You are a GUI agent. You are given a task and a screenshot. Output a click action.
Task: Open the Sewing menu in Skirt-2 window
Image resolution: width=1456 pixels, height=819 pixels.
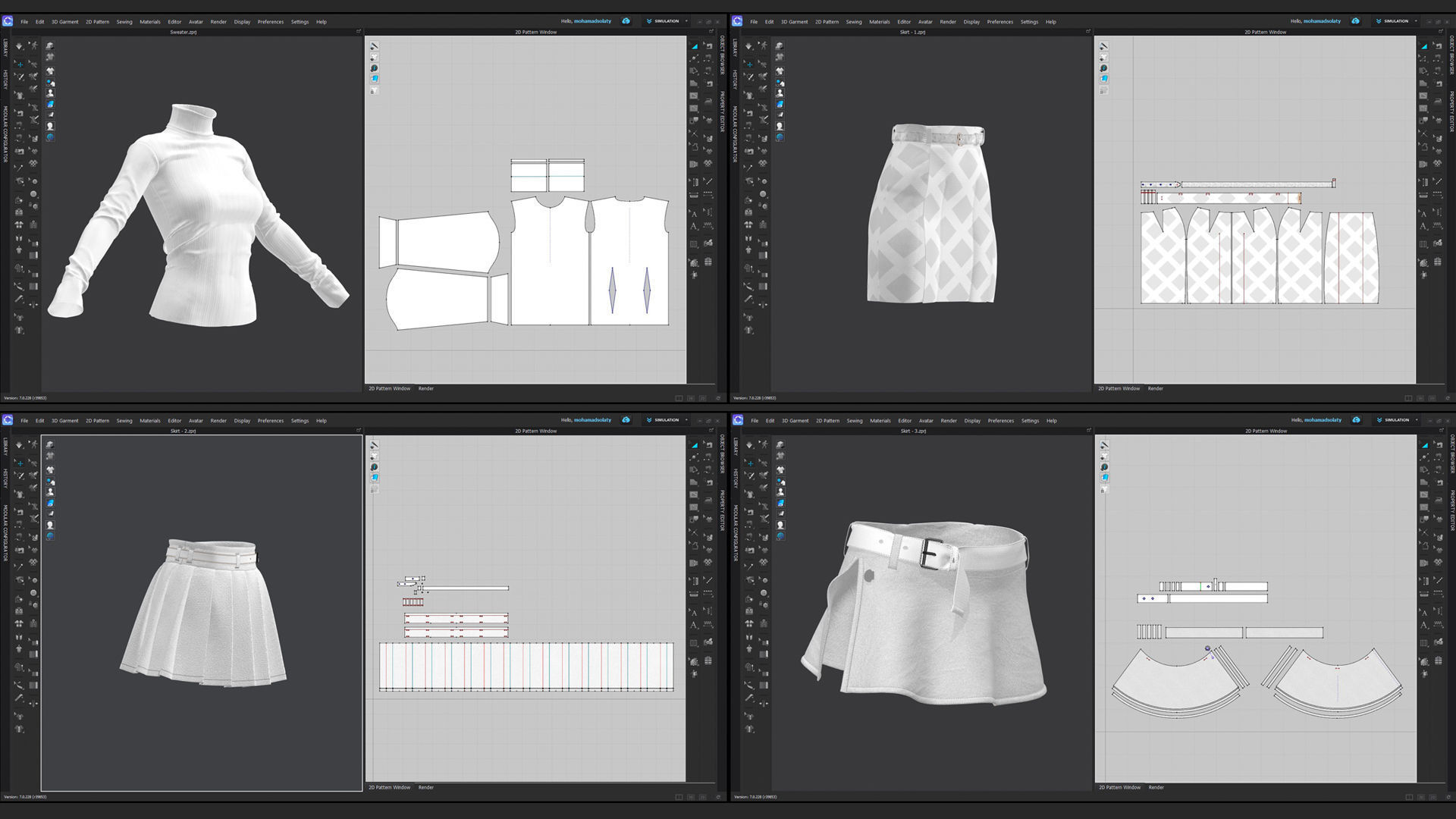point(124,421)
